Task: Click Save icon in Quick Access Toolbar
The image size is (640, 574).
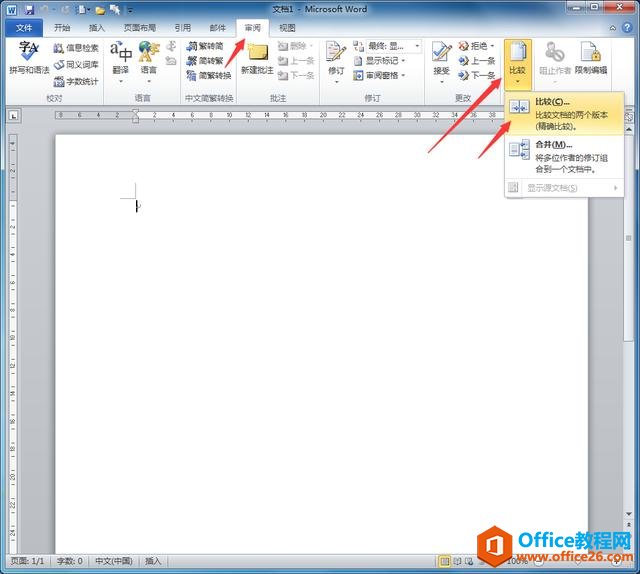Action: pos(29,9)
